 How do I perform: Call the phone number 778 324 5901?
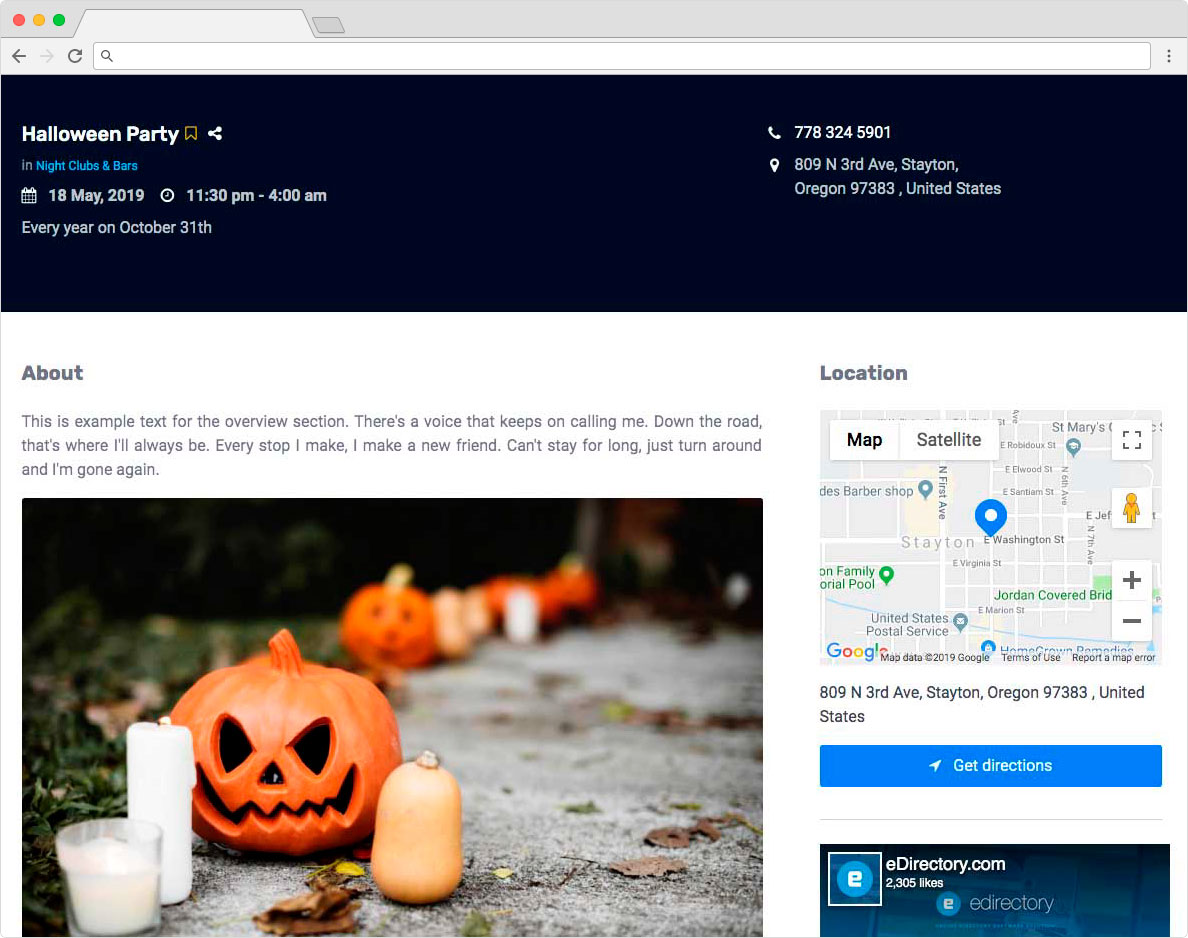[x=842, y=133]
